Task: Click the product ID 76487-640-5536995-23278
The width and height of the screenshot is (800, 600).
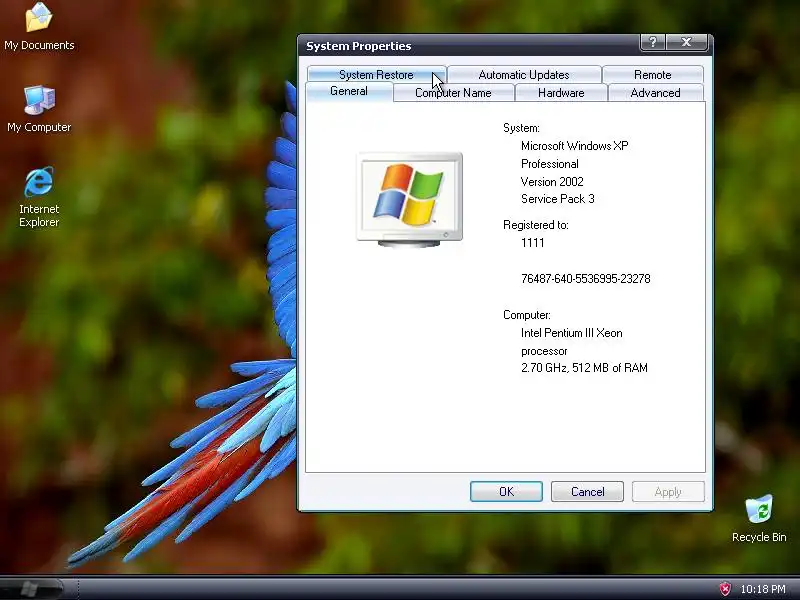Action: point(586,279)
